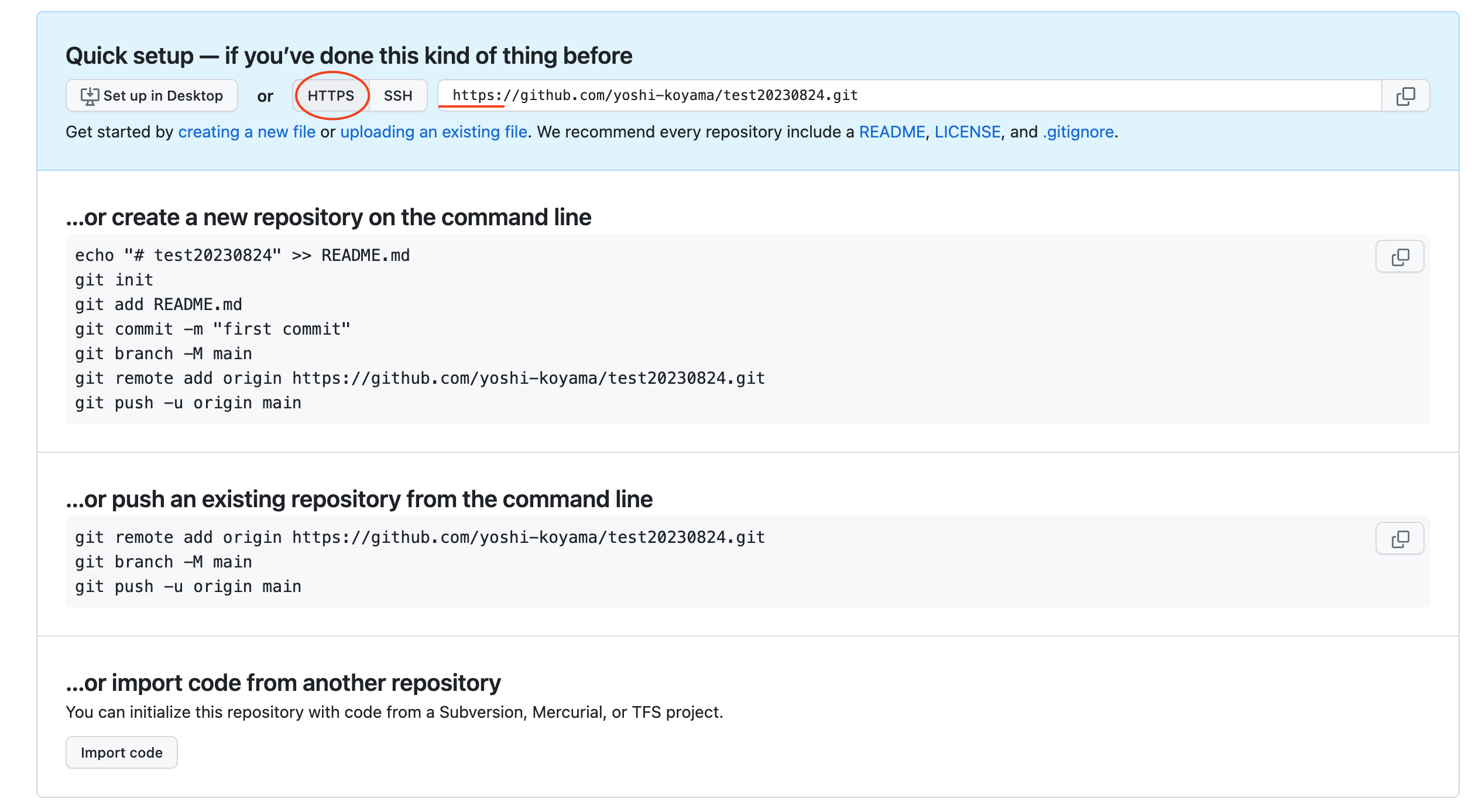Enable HTTPS mode for the quick setup URL
The width and height of the screenshot is (1482, 812).
coord(331,95)
